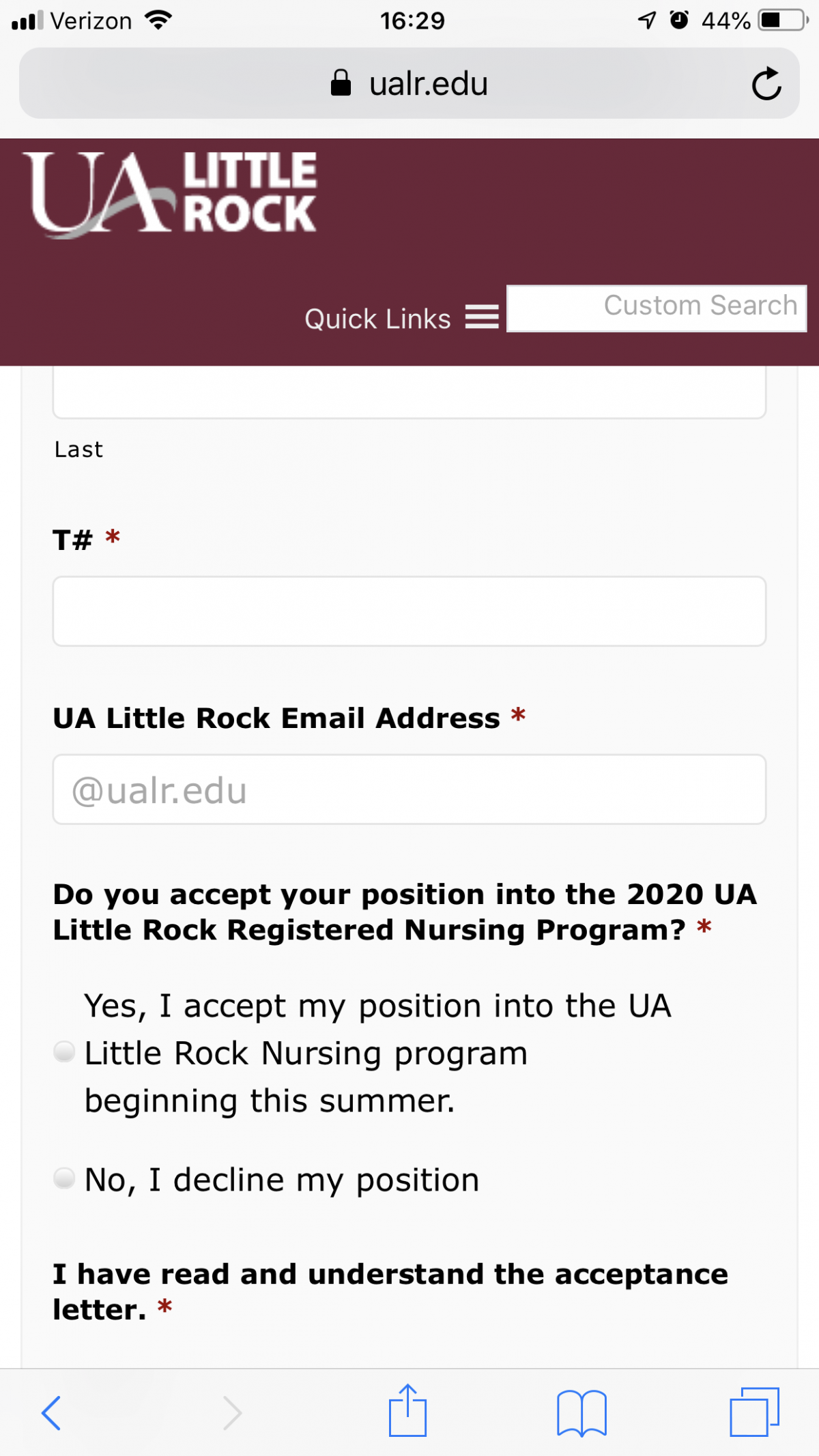819x1456 pixels.
Task: Open the Safari share sheet icon
Action: (407, 1410)
